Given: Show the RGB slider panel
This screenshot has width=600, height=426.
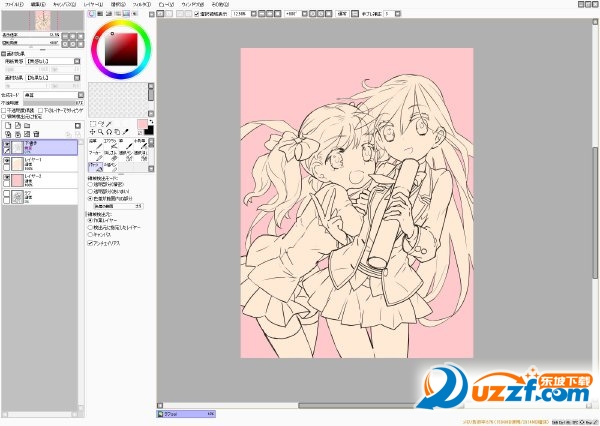Looking at the screenshot, I should click(100, 14).
